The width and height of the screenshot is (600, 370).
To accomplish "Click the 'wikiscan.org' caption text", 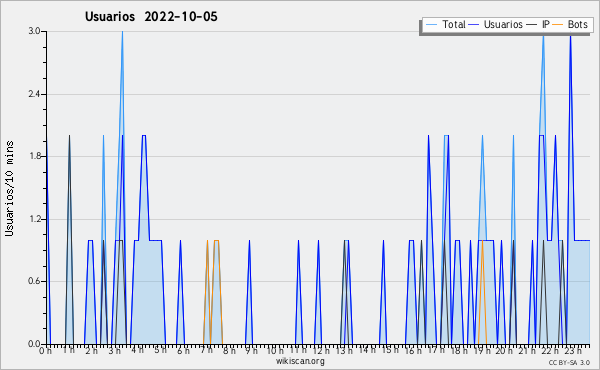I will (300, 361).
